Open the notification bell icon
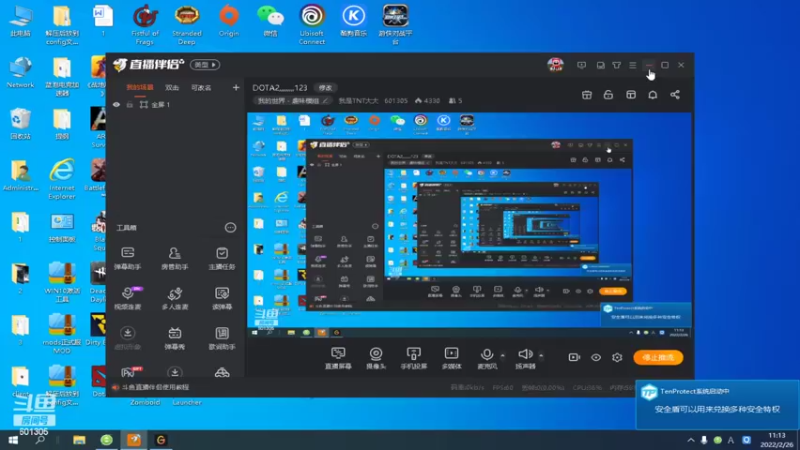Image resolution: width=800 pixels, height=450 pixels. coord(653,95)
